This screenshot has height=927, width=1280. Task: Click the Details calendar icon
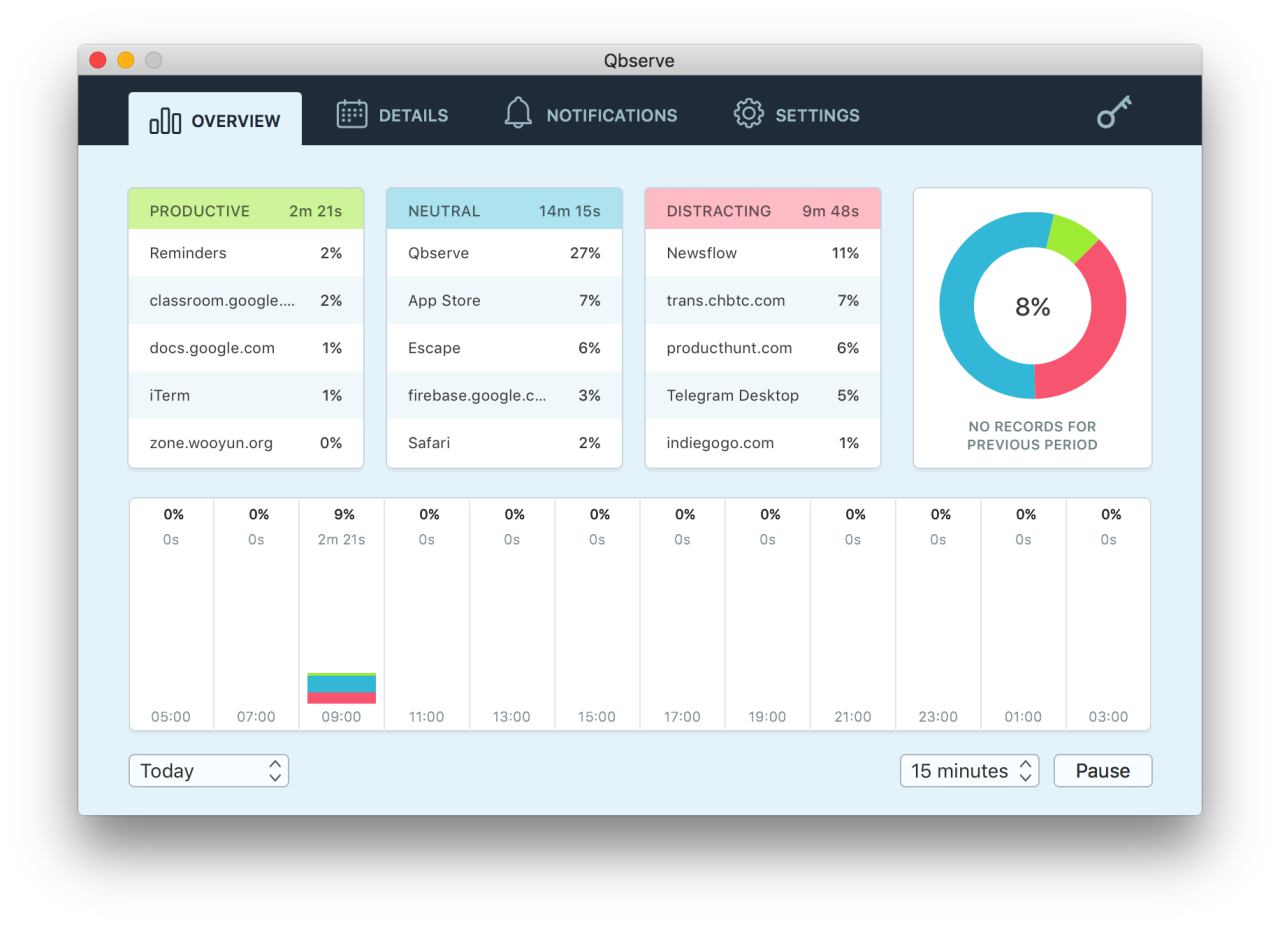351,114
